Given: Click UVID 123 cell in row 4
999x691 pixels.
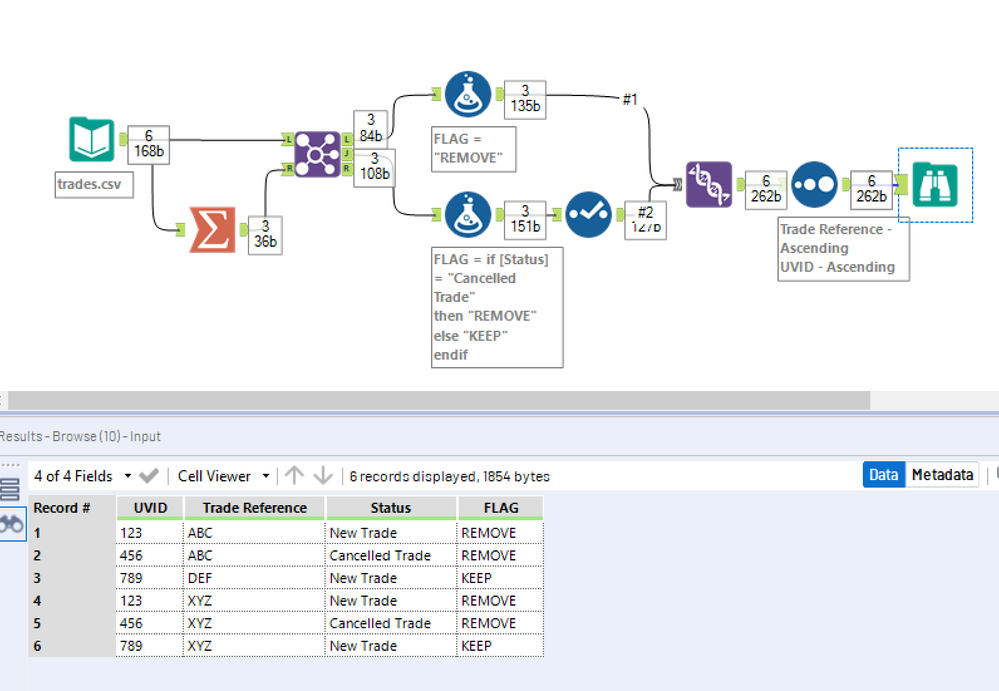Looking at the screenshot, I should 150,601.
